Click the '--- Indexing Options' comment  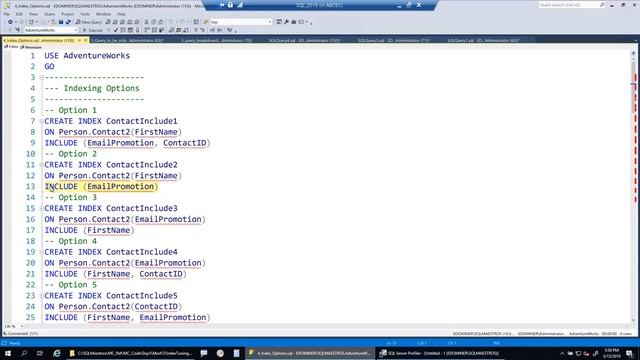[92, 88]
